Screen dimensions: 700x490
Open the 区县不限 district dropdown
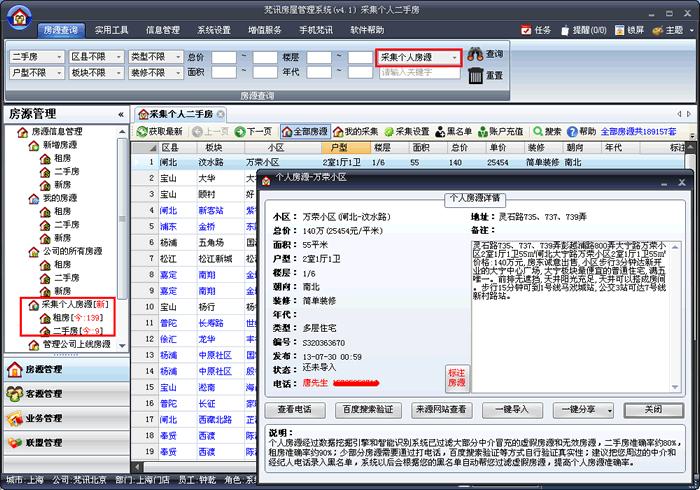point(97,57)
